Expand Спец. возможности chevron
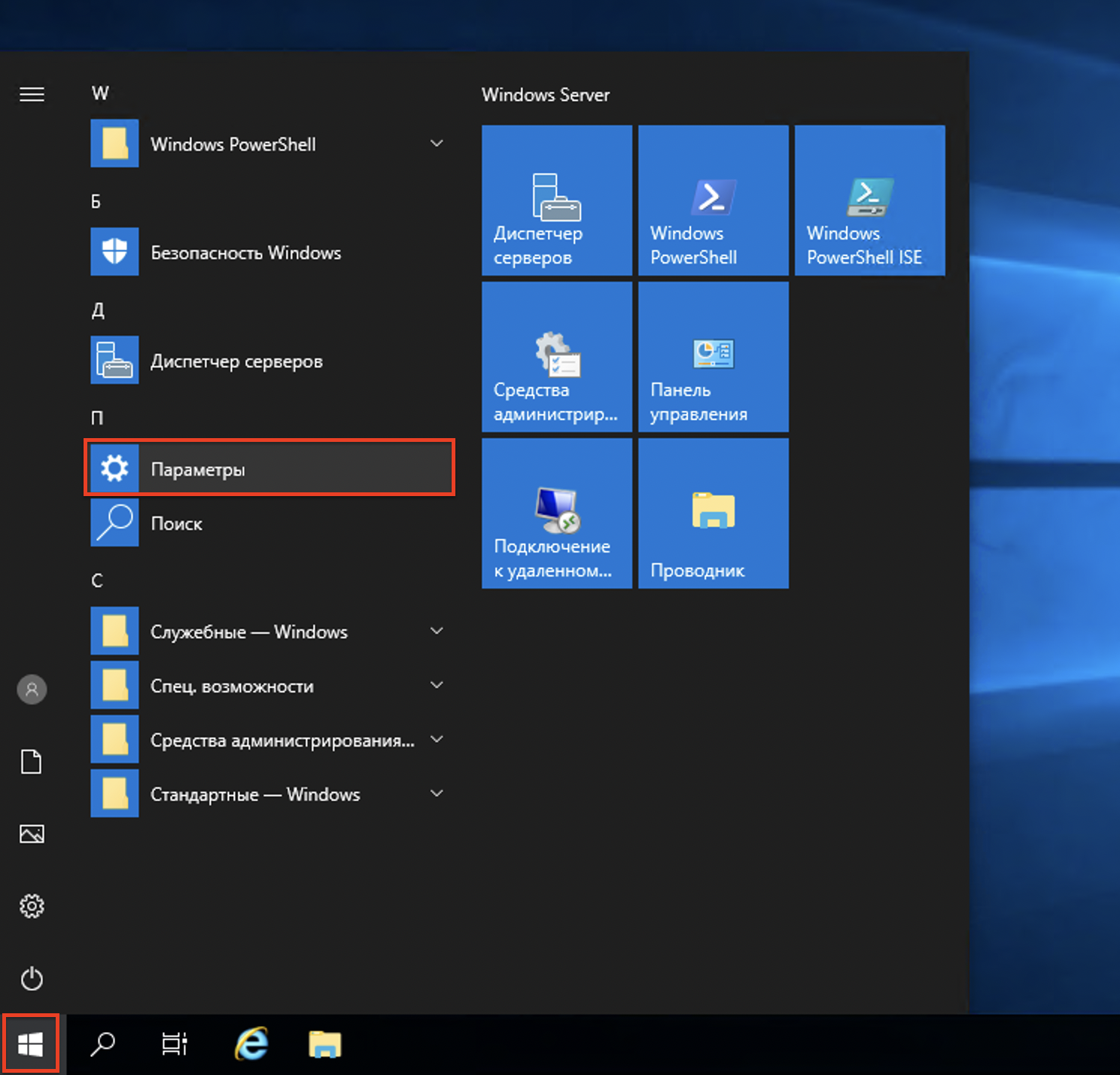1120x1075 pixels. coord(437,685)
